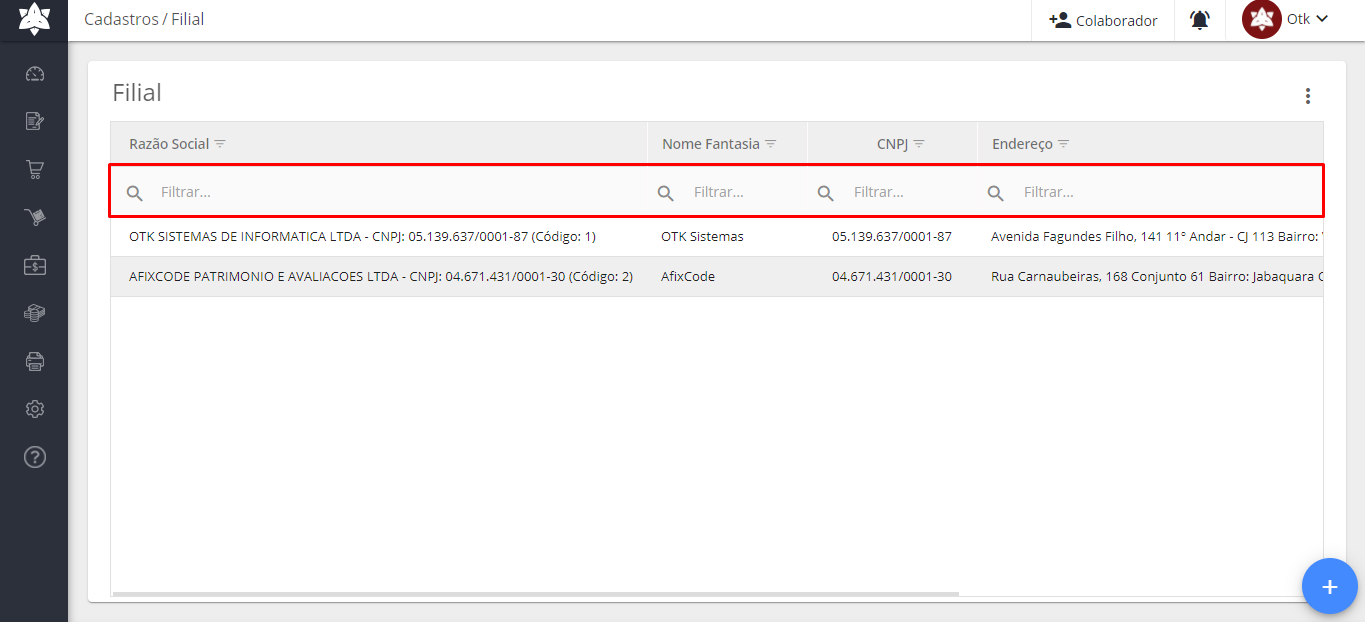Open the Razão Social column filter icon
Image resolution: width=1365 pixels, height=622 pixels.
220,144
